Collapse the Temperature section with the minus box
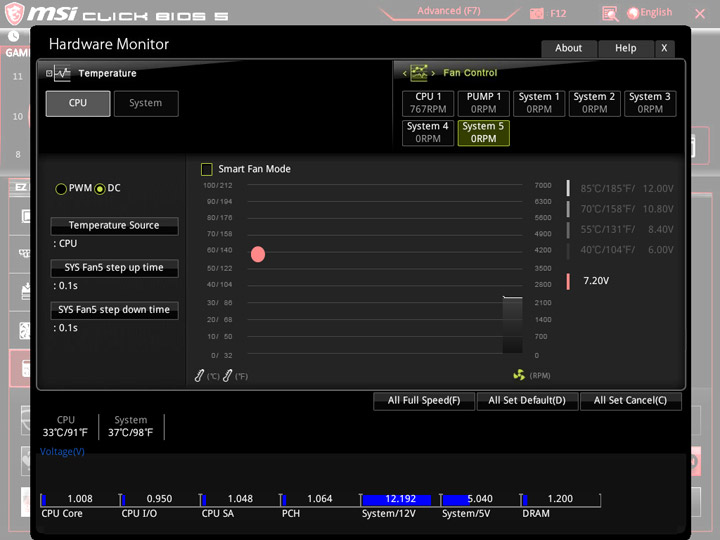720x540 pixels. click(49, 73)
